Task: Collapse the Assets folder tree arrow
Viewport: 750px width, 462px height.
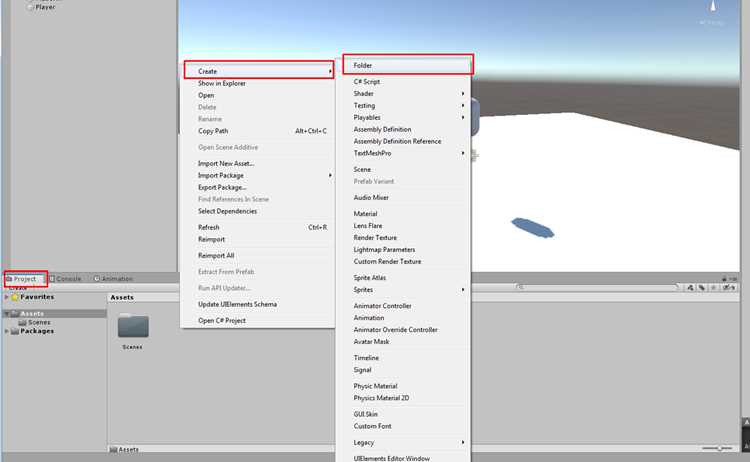Action: 7,314
